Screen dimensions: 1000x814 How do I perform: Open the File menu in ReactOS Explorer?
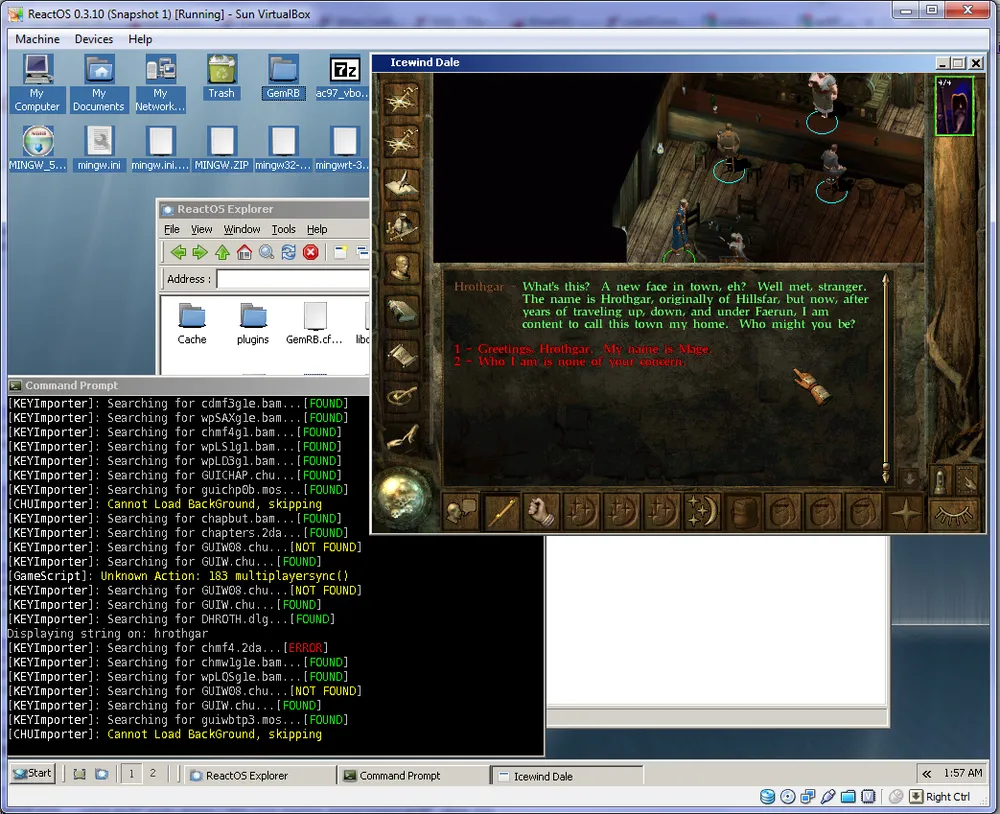pyautogui.click(x=172, y=229)
